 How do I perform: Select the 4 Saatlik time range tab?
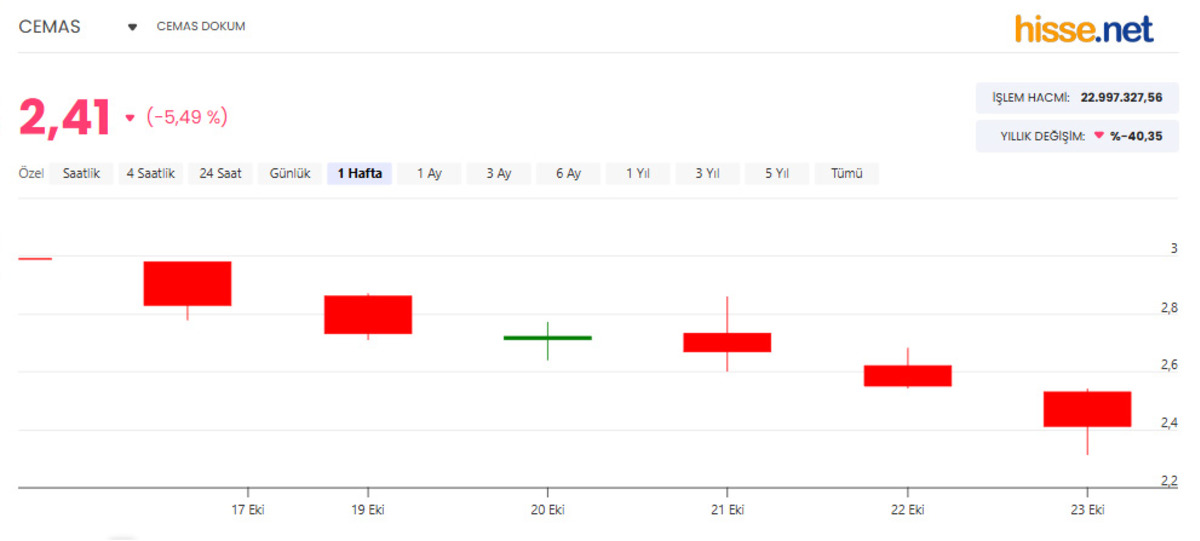coord(151,173)
